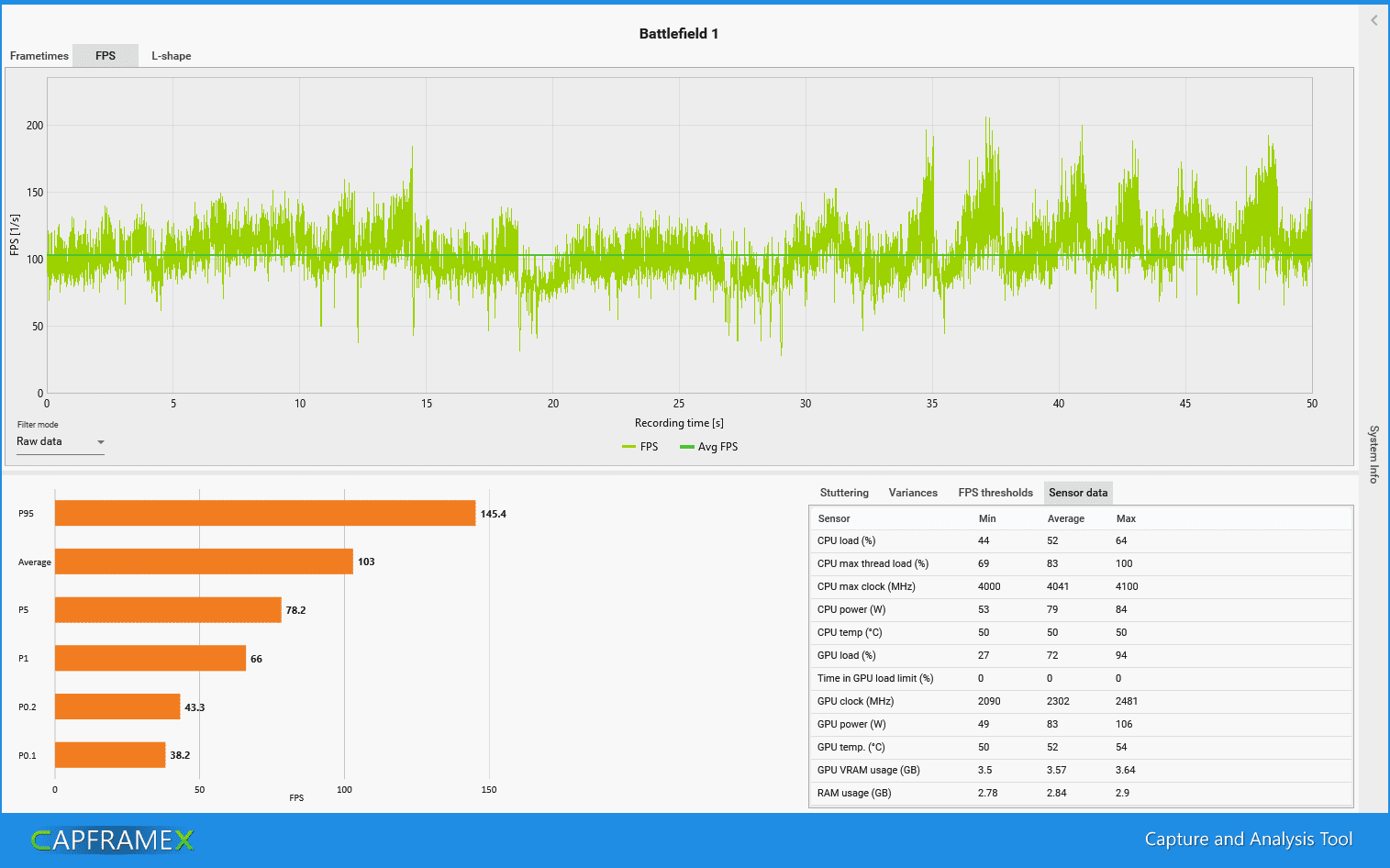
Task: Click the Min column header
Action: (x=987, y=518)
